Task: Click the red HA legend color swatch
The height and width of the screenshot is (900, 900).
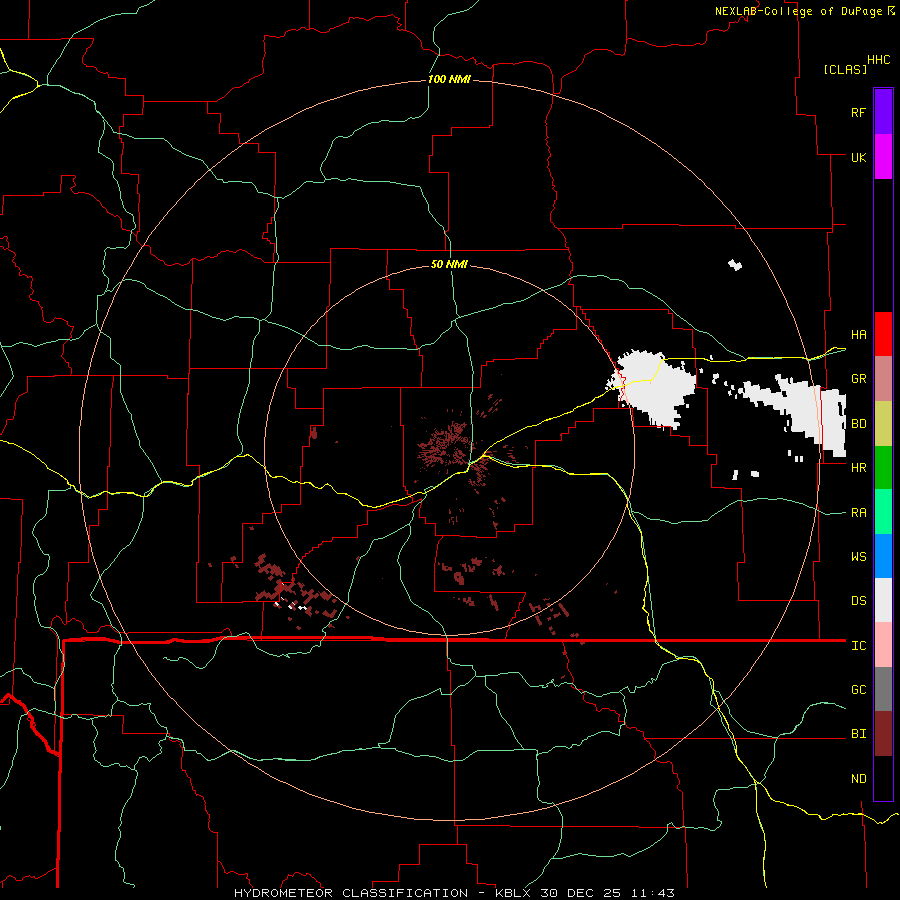Action: 883,334
